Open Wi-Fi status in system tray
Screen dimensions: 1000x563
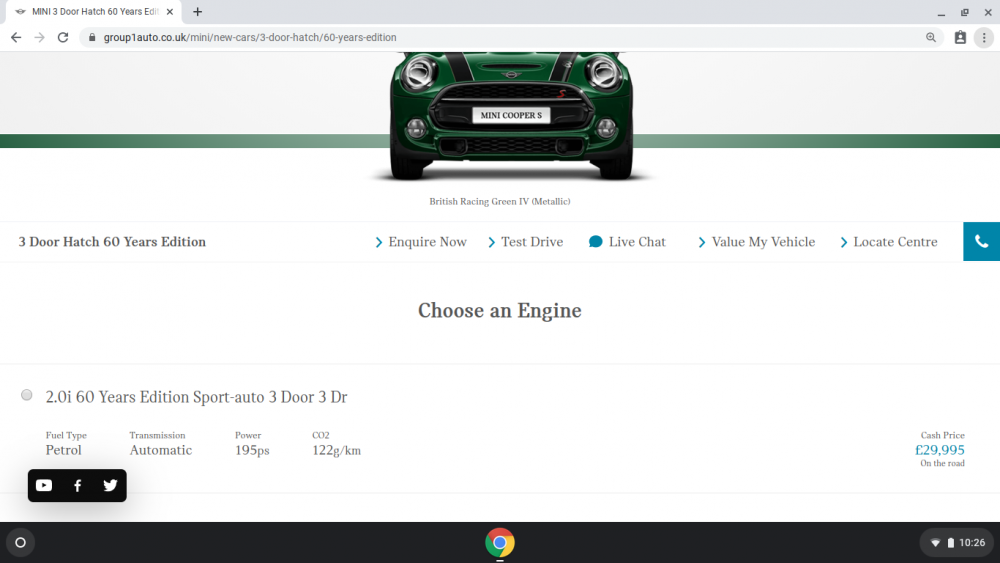[x=936, y=543]
